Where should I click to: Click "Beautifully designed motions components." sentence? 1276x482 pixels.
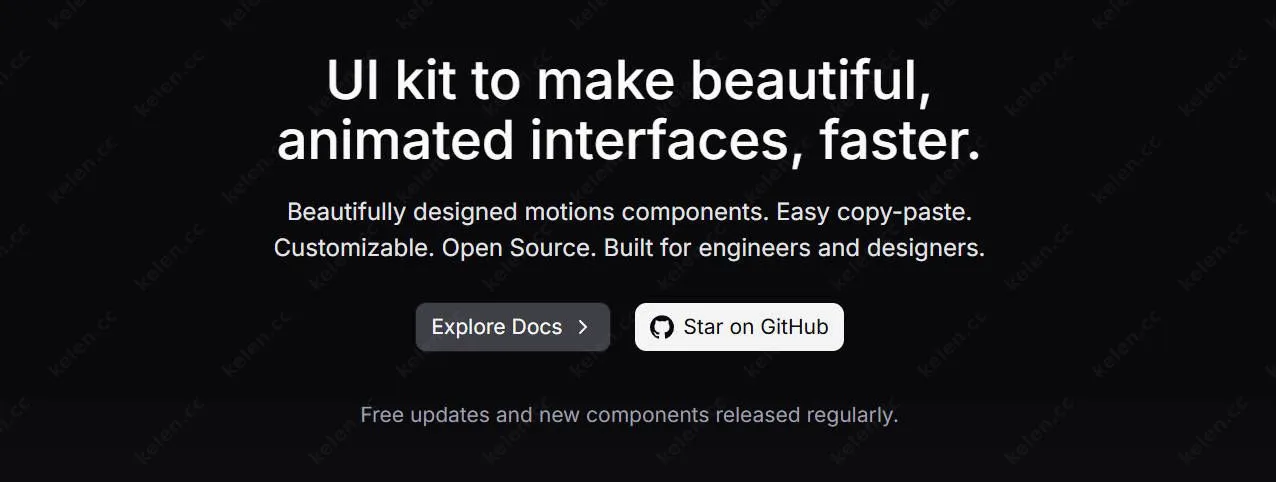tap(527, 212)
